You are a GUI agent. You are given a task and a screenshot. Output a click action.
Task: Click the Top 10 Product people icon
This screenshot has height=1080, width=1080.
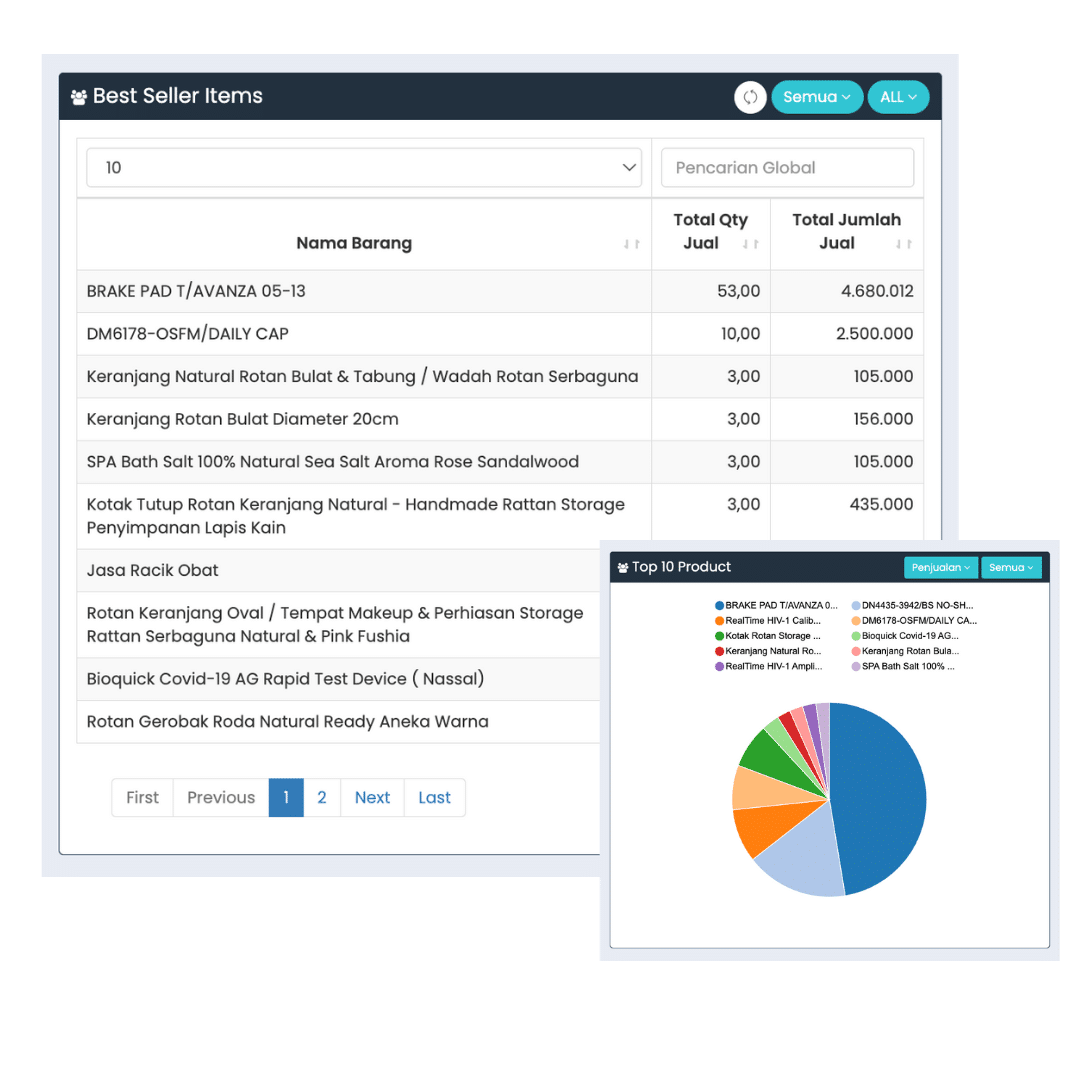[x=623, y=568]
